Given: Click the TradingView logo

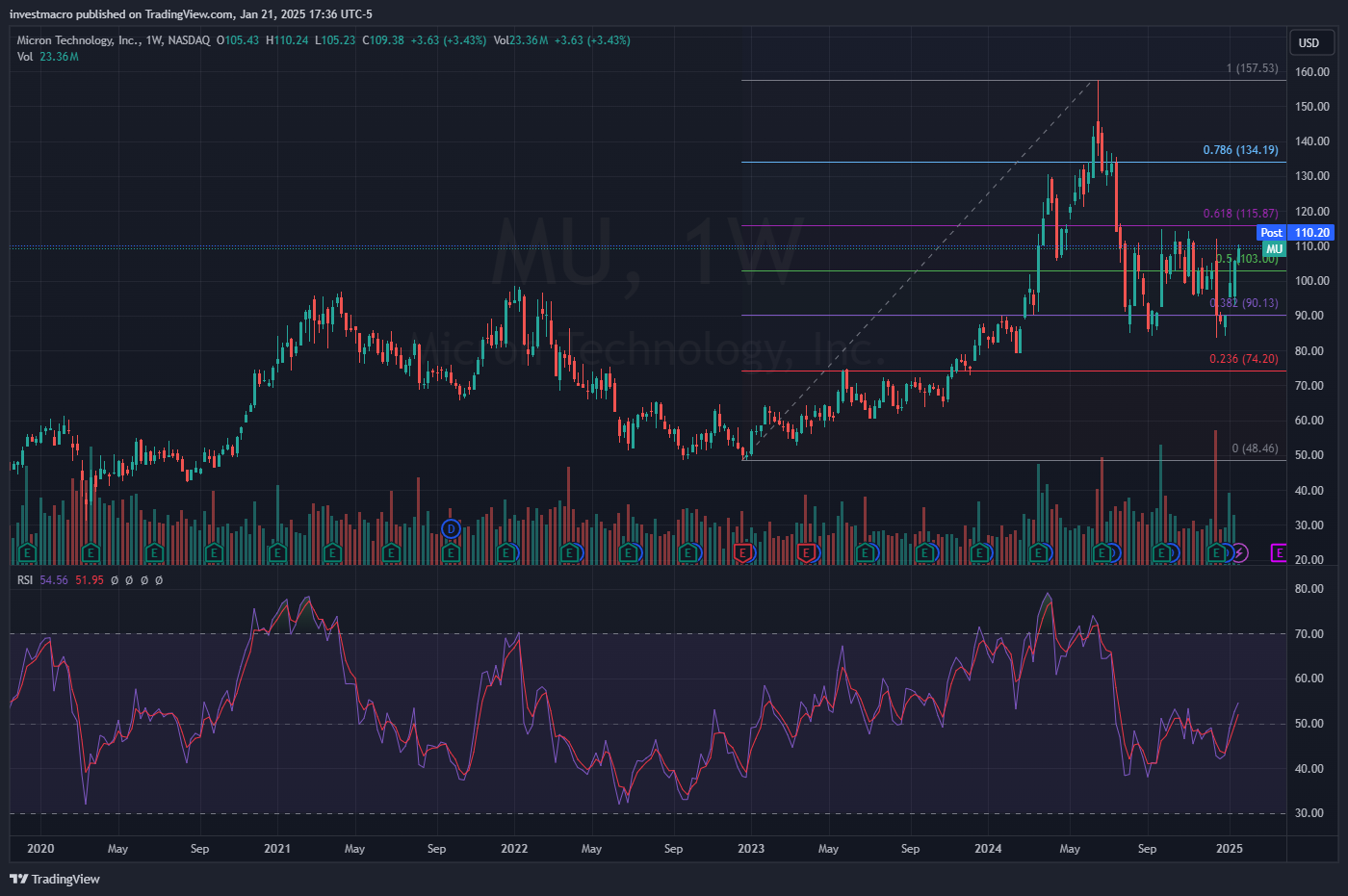Looking at the screenshot, I should click(55, 879).
